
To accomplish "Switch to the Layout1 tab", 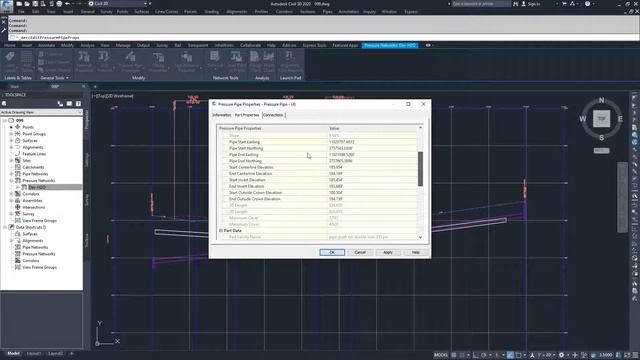I will pos(33,353).
